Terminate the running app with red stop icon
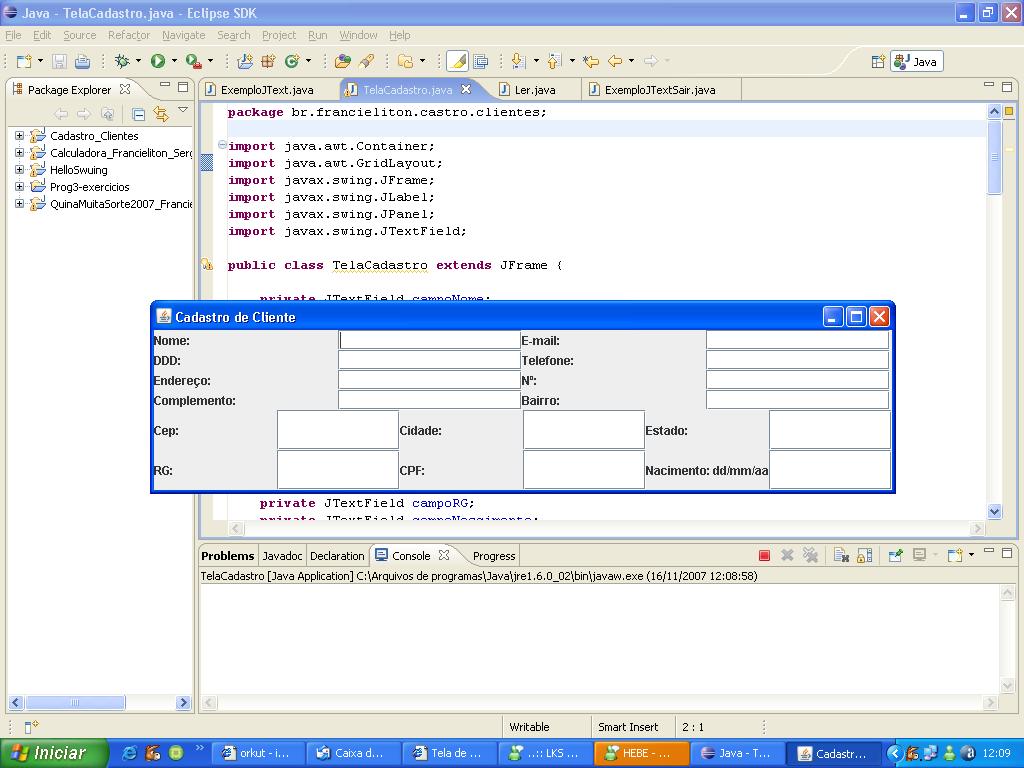The height and width of the screenshot is (768, 1024). pos(764,555)
